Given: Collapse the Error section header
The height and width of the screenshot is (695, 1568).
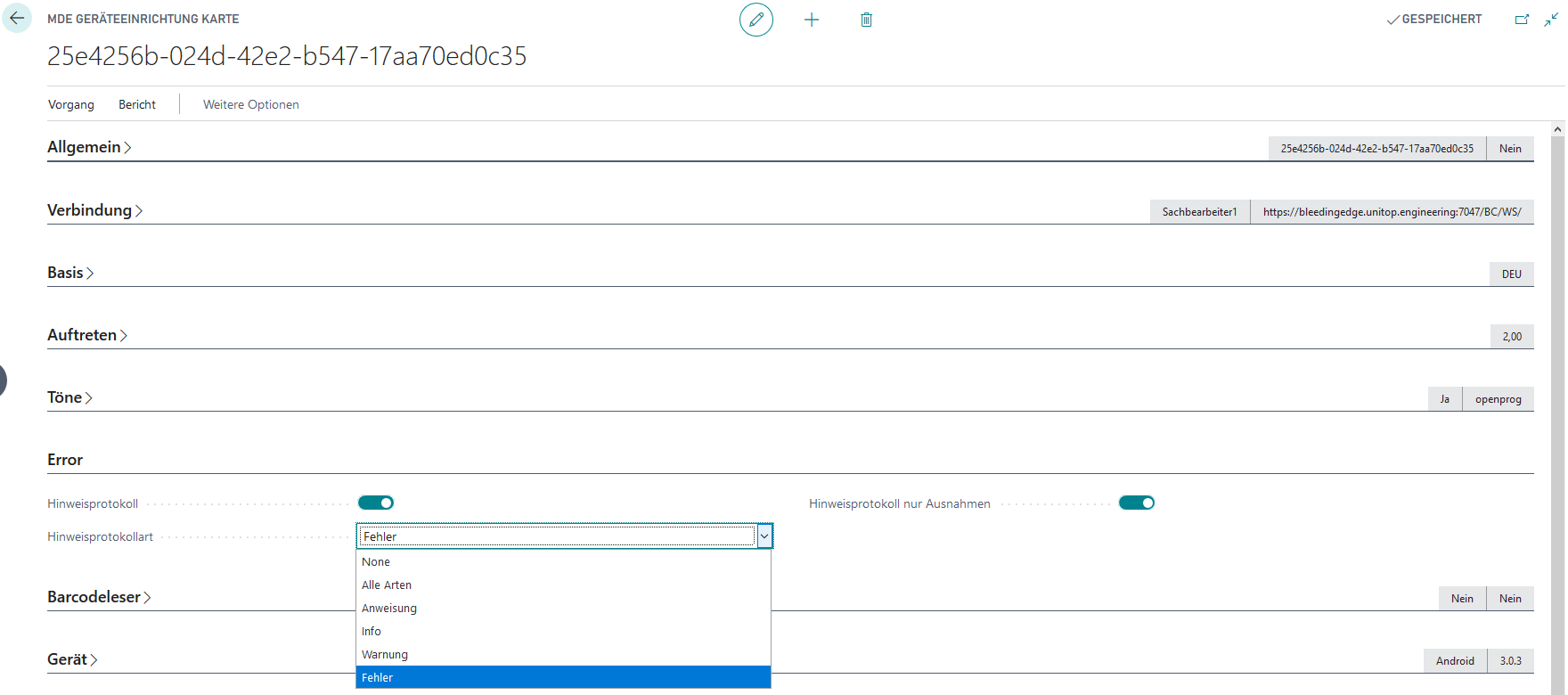Looking at the screenshot, I should point(65,460).
